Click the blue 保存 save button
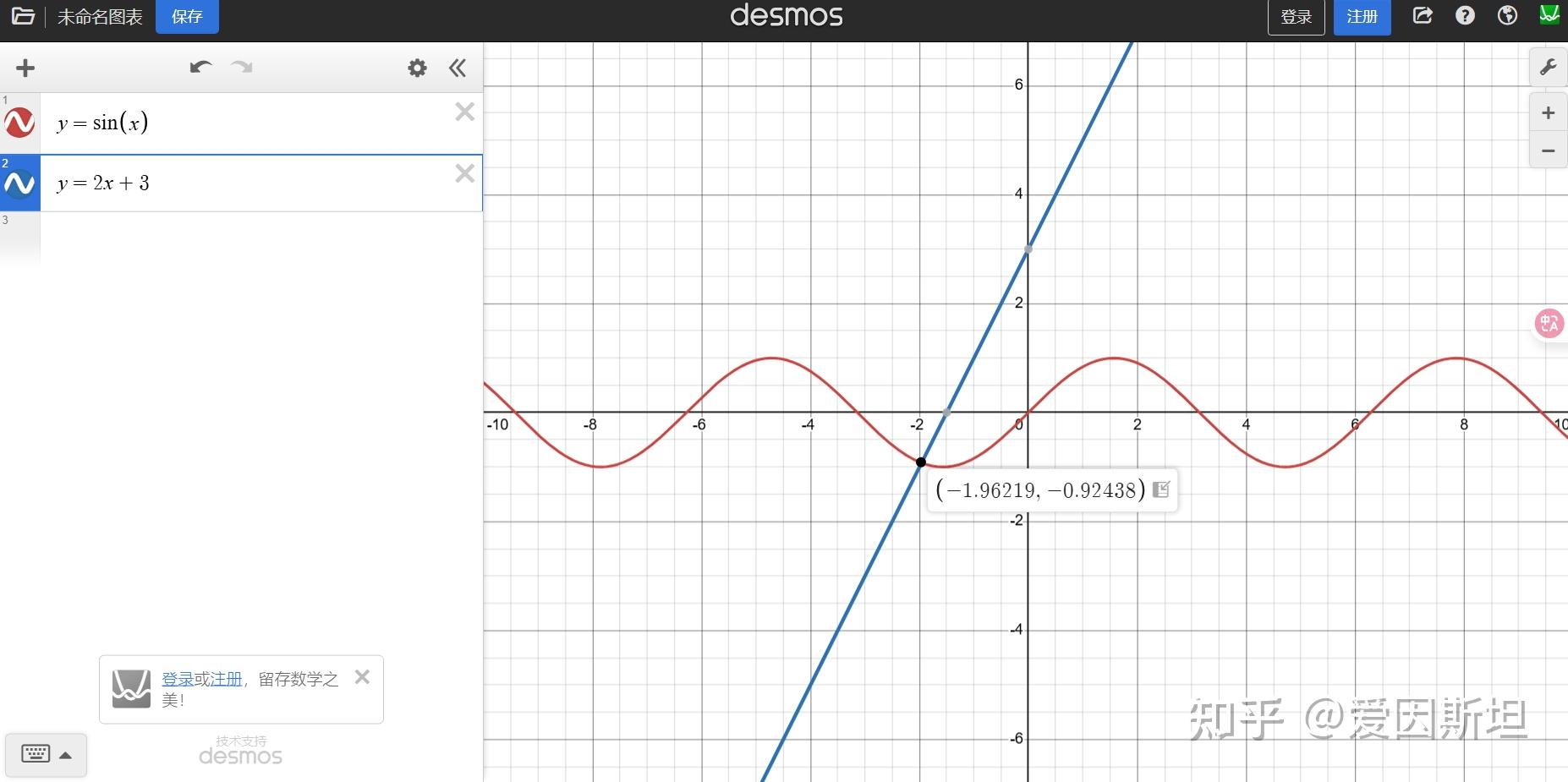This screenshot has width=1568, height=782. 187,17
